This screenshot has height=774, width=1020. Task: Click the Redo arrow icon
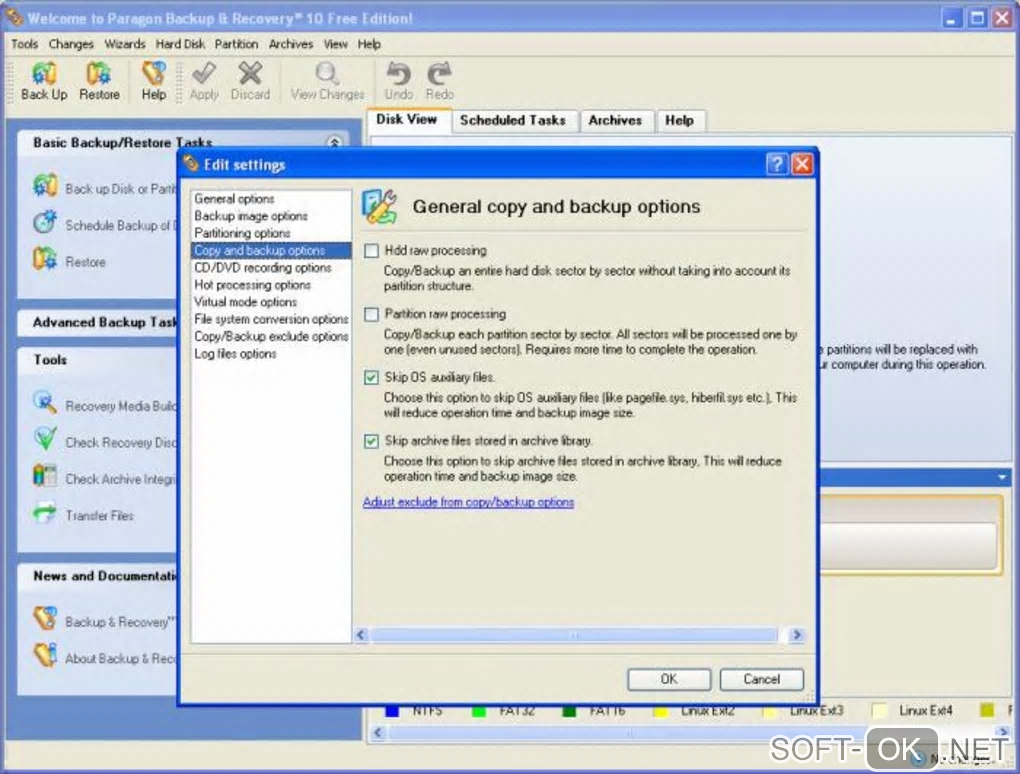click(x=440, y=73)
